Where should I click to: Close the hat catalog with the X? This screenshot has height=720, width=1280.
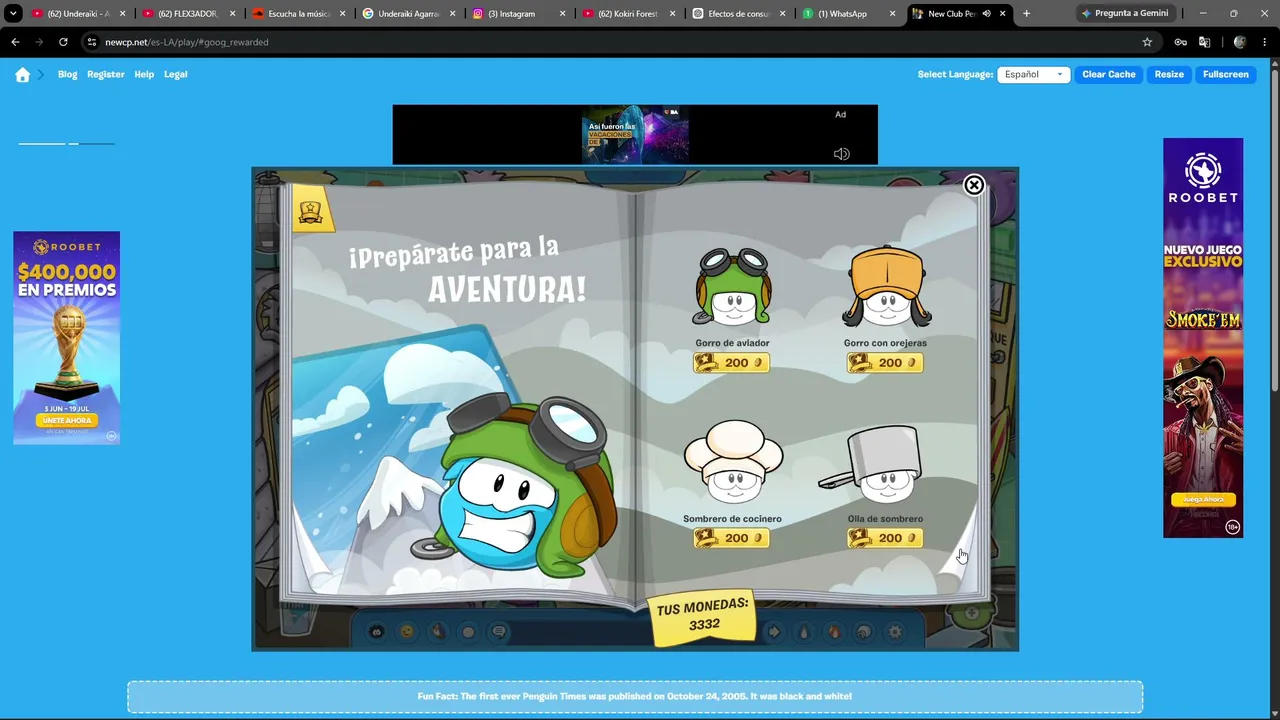(973, 185)
